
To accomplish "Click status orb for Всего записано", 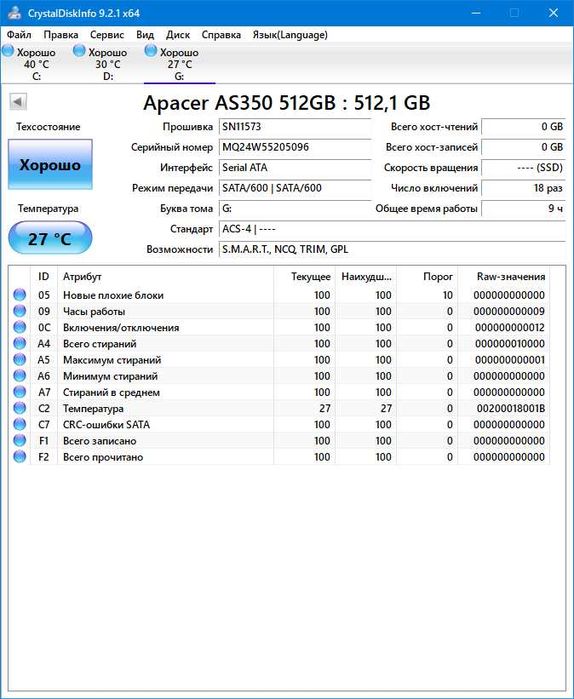I will click(x=20, y=440).
